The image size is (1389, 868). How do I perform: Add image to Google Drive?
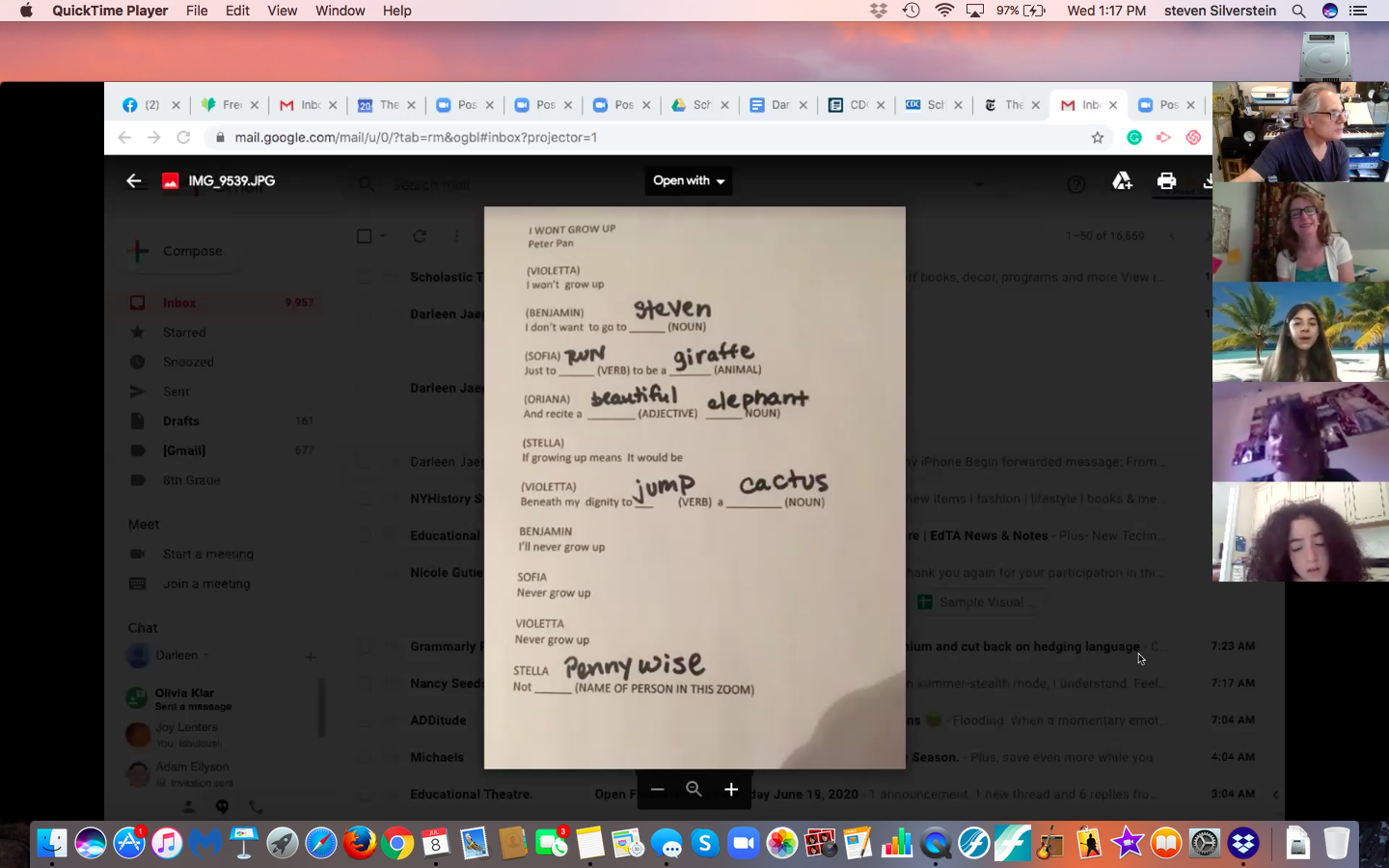coord(1122,180)
